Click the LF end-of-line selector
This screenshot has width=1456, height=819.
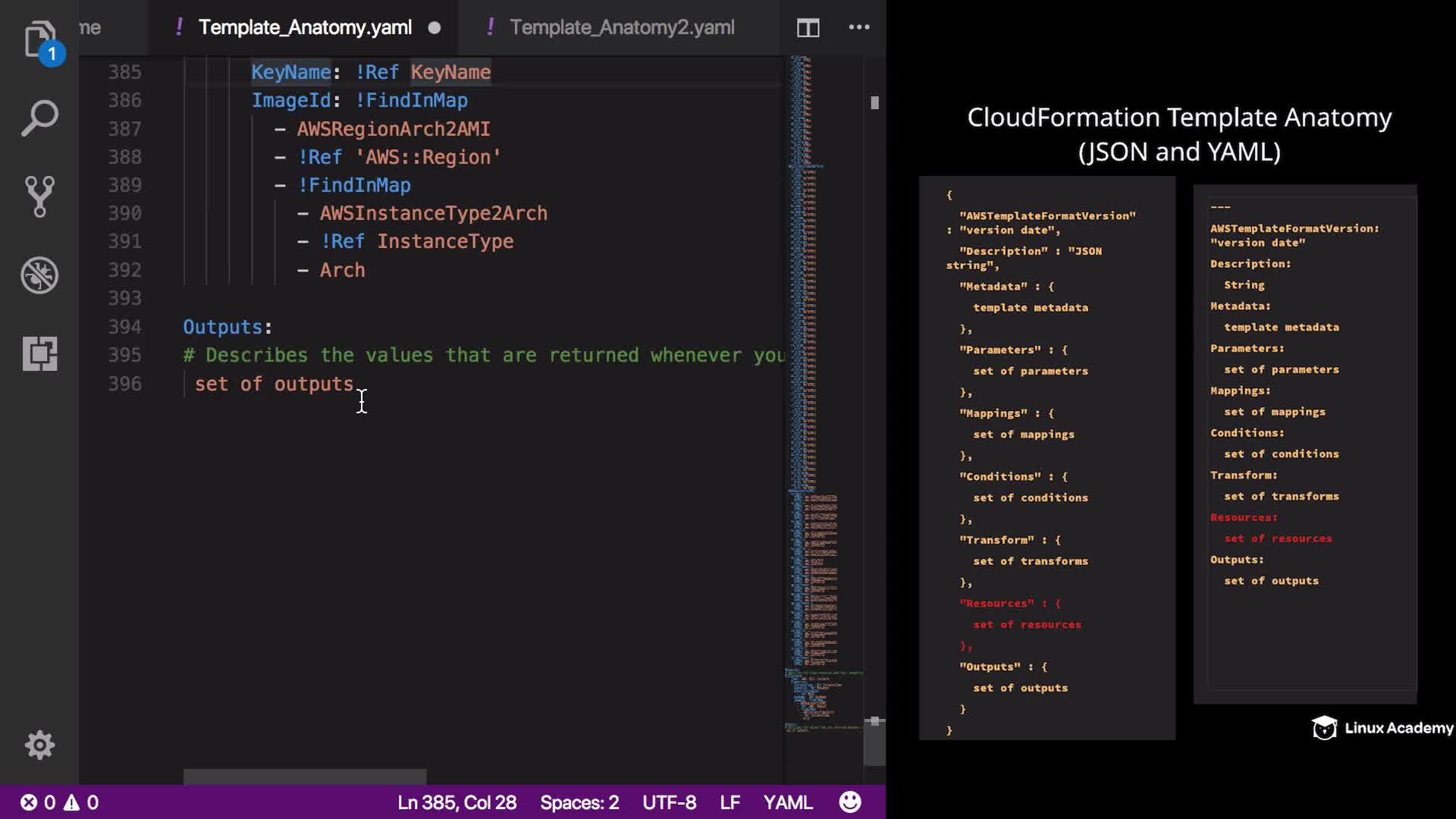(x=730, y=802)
